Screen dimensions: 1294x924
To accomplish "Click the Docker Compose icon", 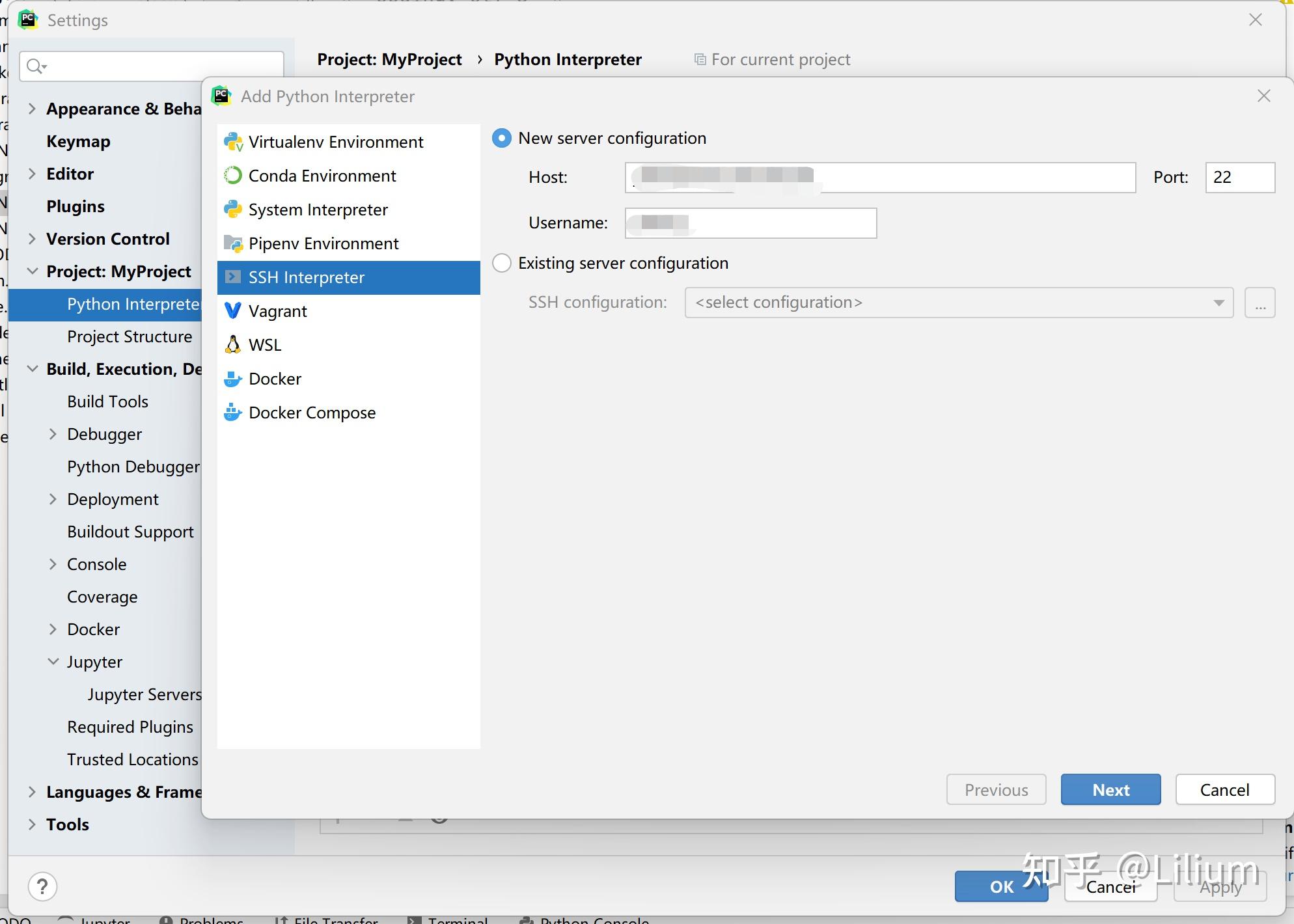I will click(x=233, y=413).
